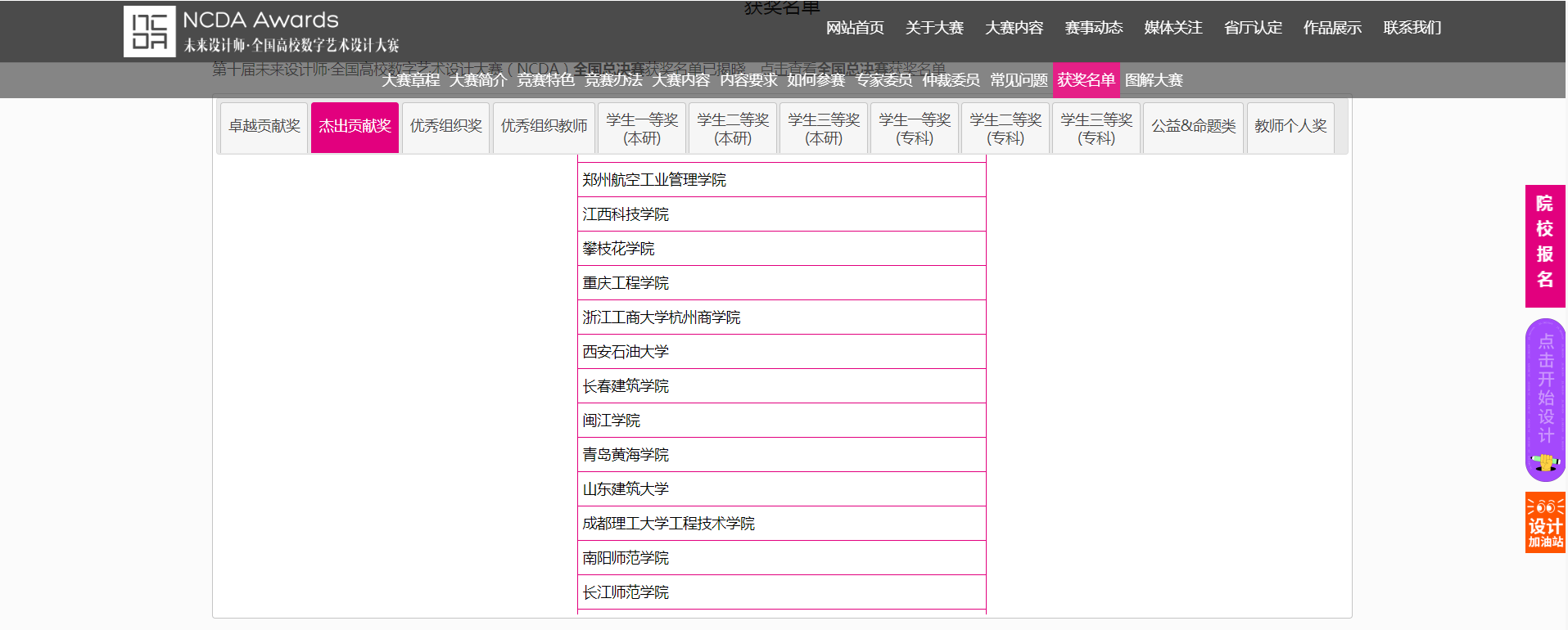
Task: Open the 关于大赛 menu
Action: tap(934, 28)
